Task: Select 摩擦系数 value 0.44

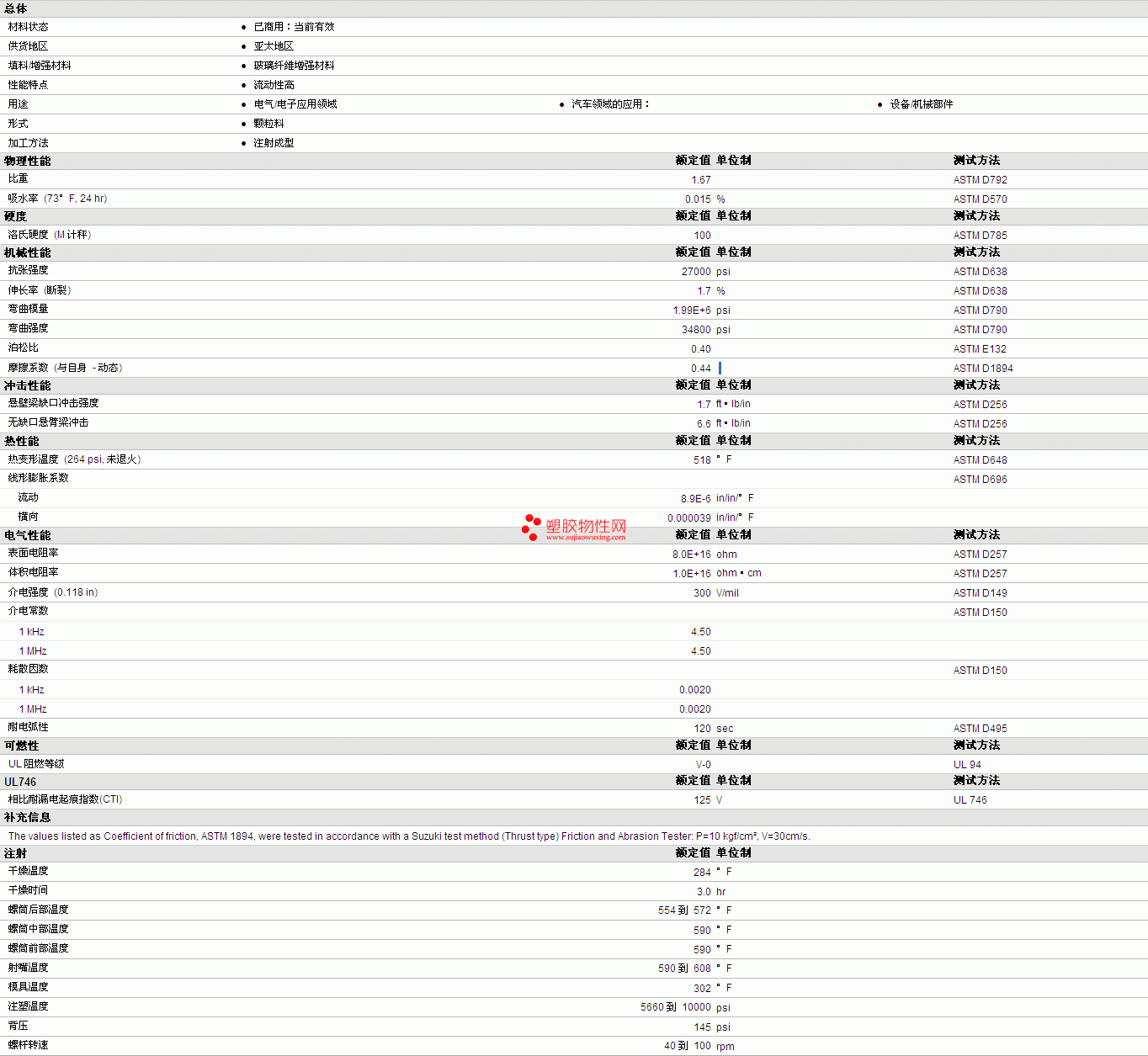Action: point(701,369)
